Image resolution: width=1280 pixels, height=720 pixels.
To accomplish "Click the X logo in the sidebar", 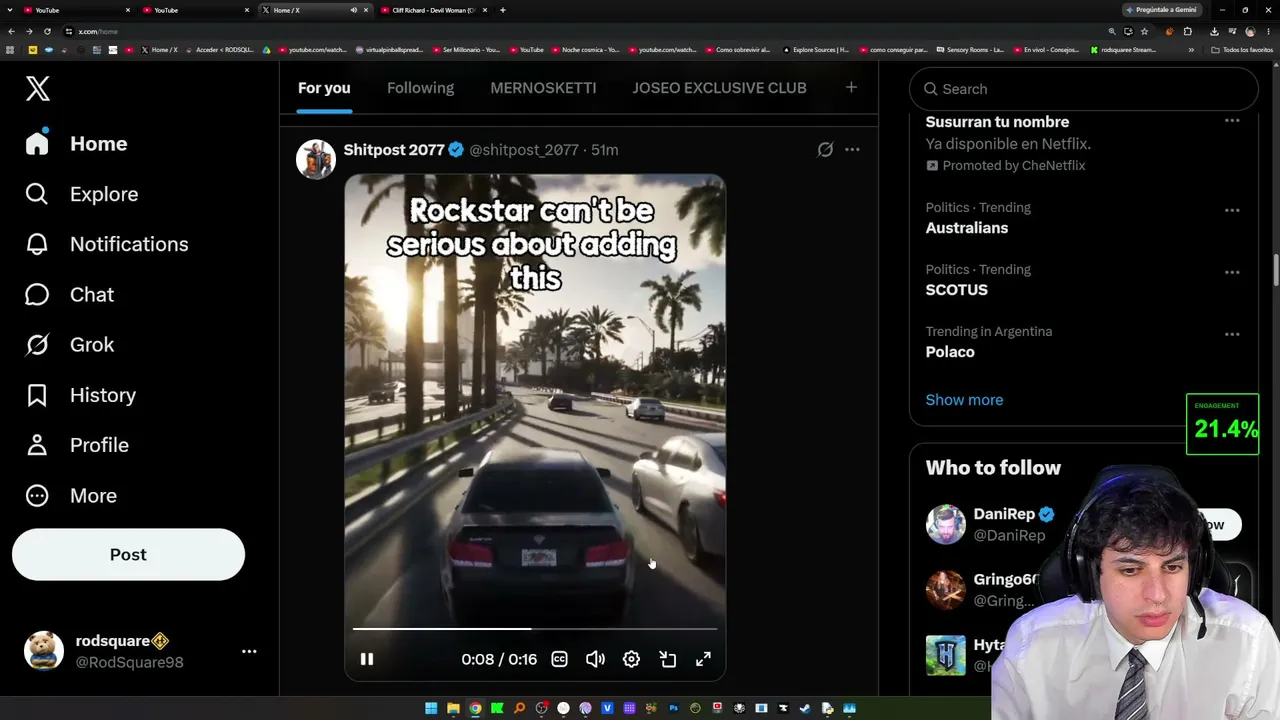I will pos(38,88).
